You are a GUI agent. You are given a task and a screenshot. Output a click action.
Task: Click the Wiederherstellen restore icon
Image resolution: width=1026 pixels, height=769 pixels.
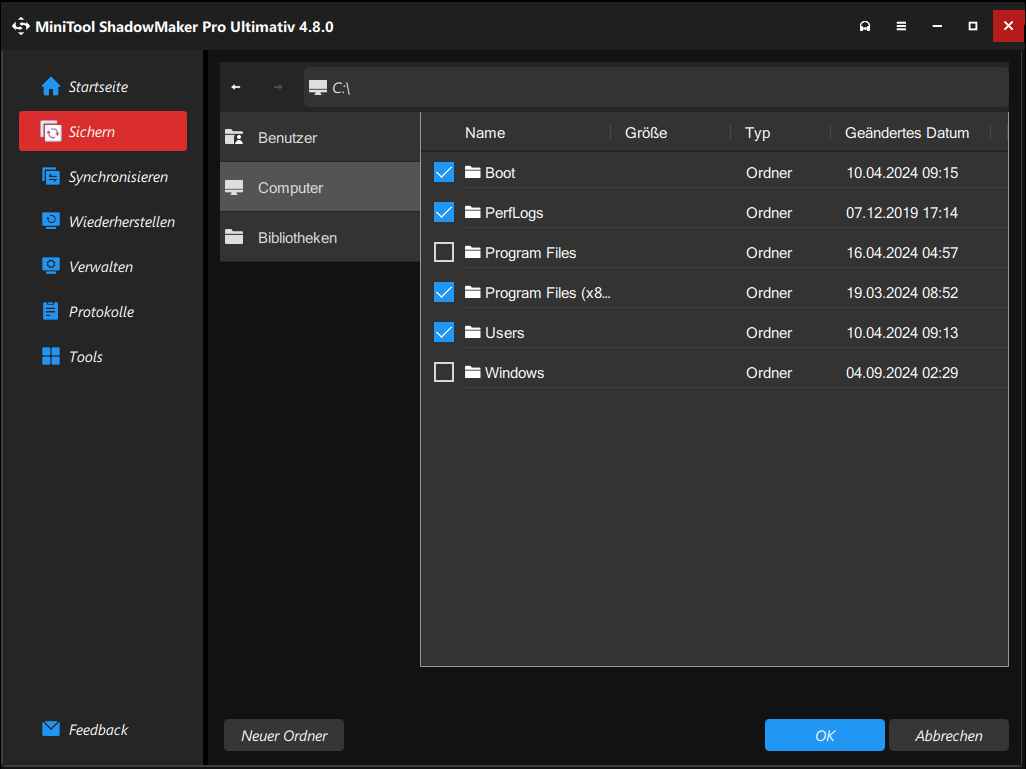tap(50, 221)
